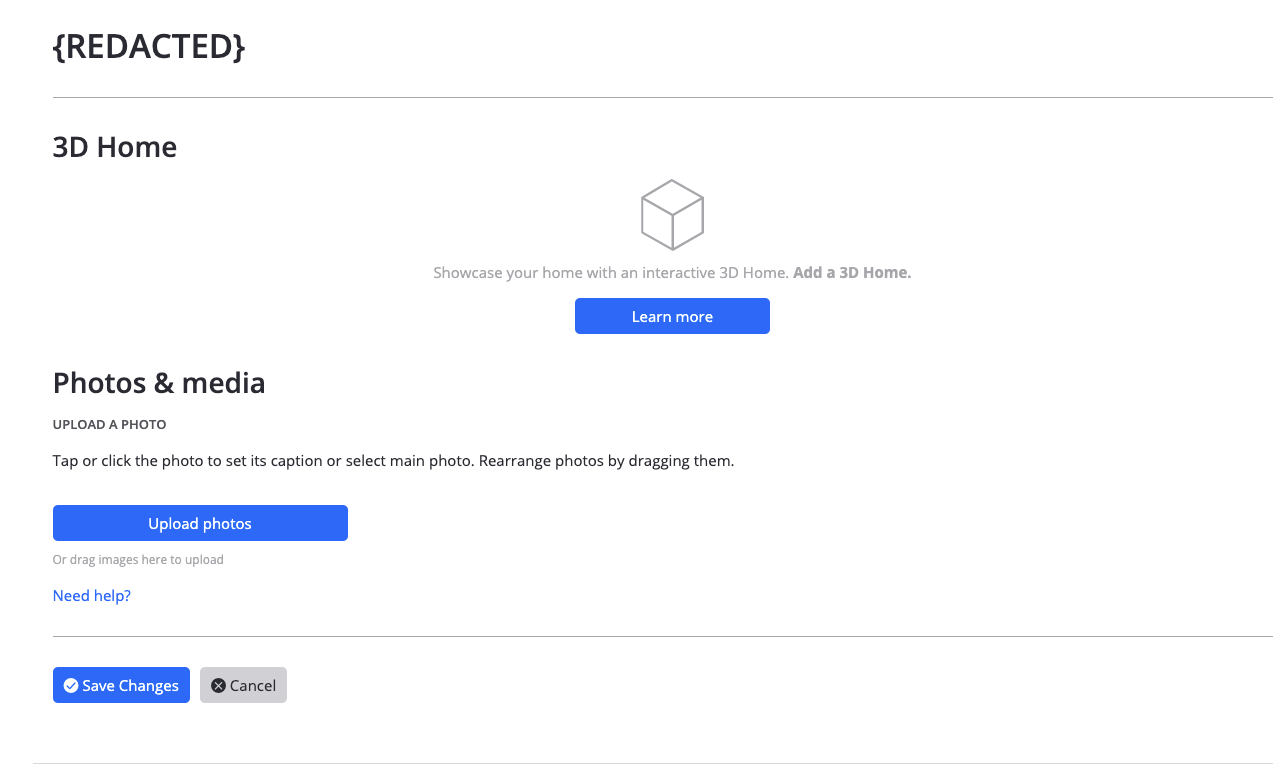This screenshot has width=1273, height=764.
Task: Cancel editing with the Cancel button
Action: tap(243, 685)
